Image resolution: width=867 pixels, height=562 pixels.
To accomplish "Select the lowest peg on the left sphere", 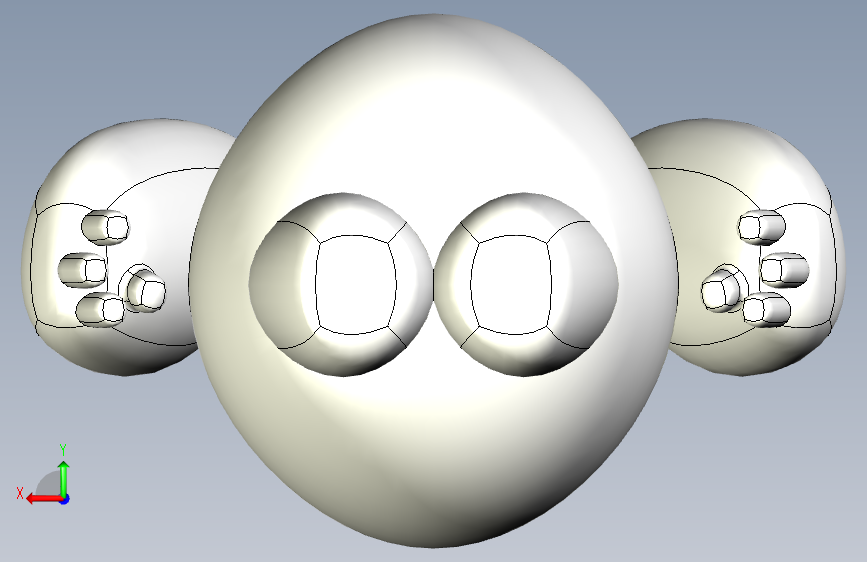I will (x=100, y=309).
